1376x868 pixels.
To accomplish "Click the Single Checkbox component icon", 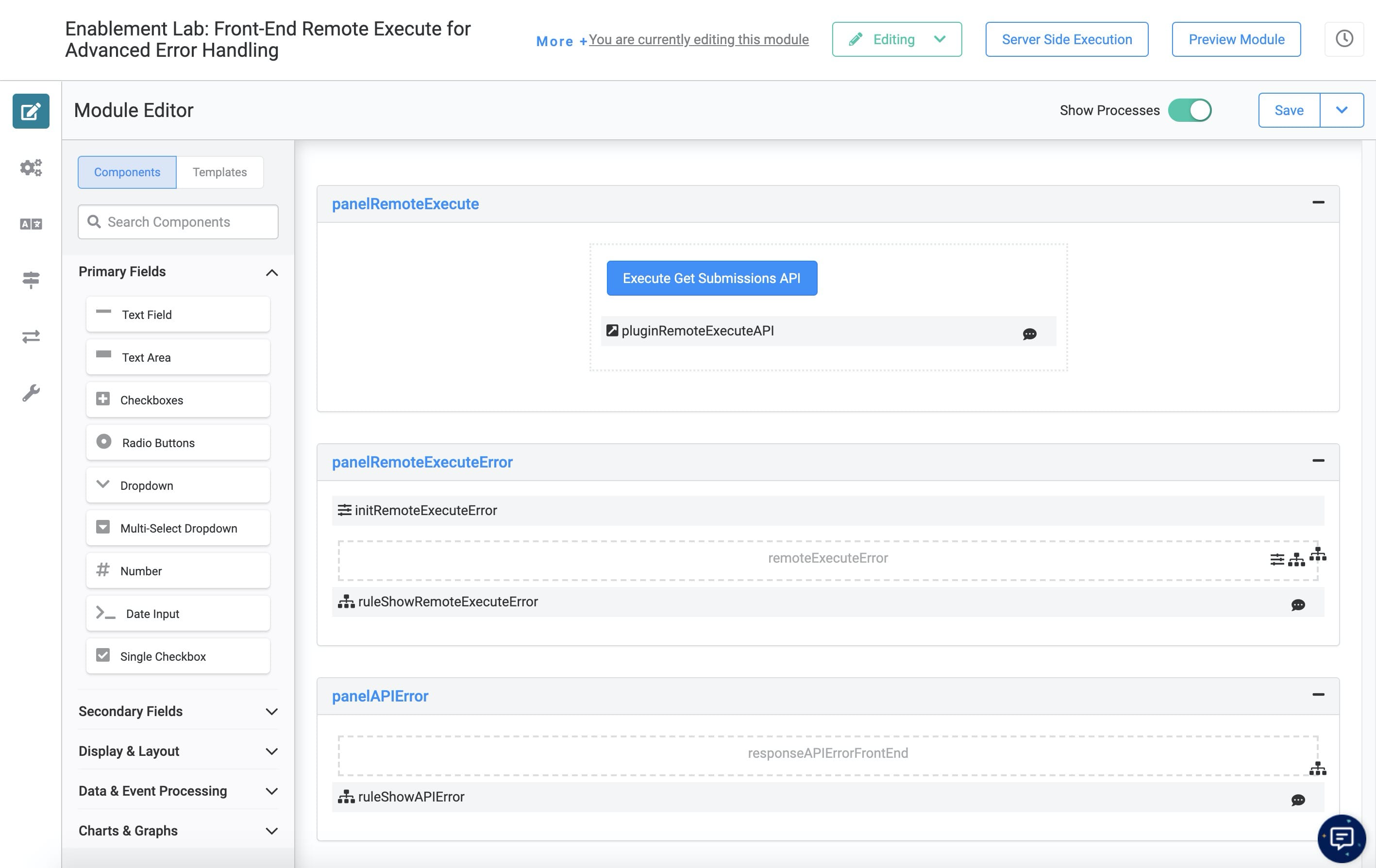I will pos(103,655).
